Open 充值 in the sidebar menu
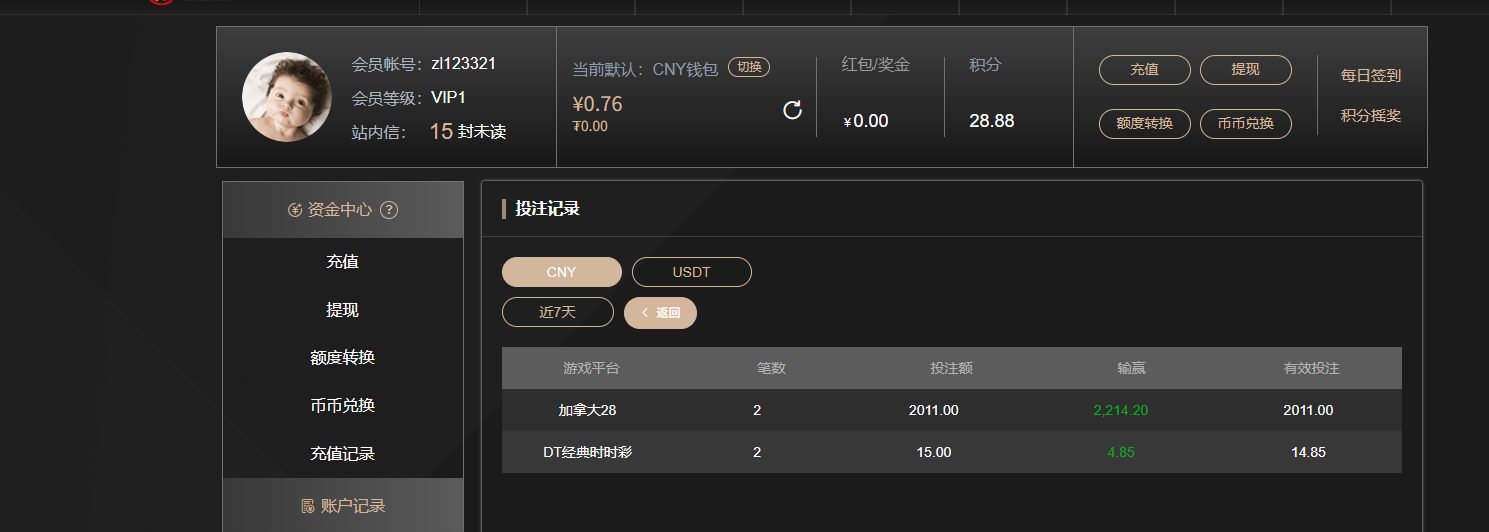The image size is (1489, 532). (x=343, y=262)
